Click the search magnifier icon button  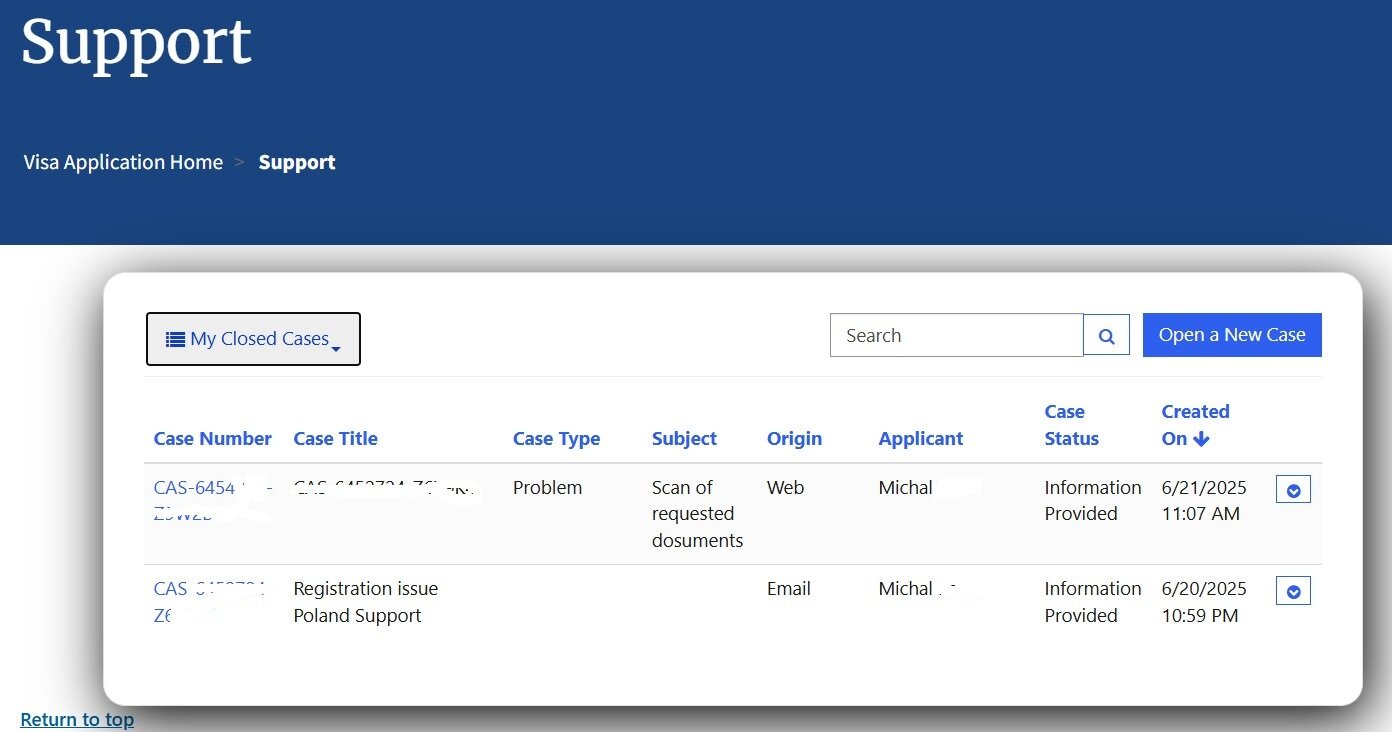click(x=1106, y=336)
